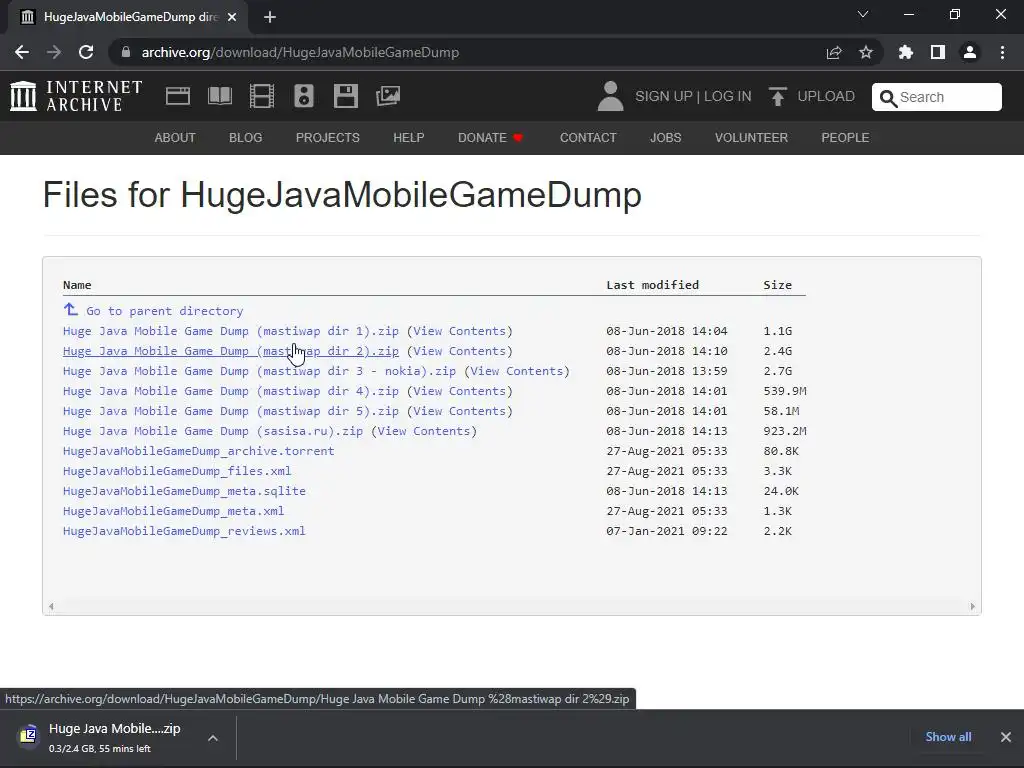The width and height of the screenshot is (1024, 768).
Task: Click the file list right scroll arrow
Action: [972, 607]
